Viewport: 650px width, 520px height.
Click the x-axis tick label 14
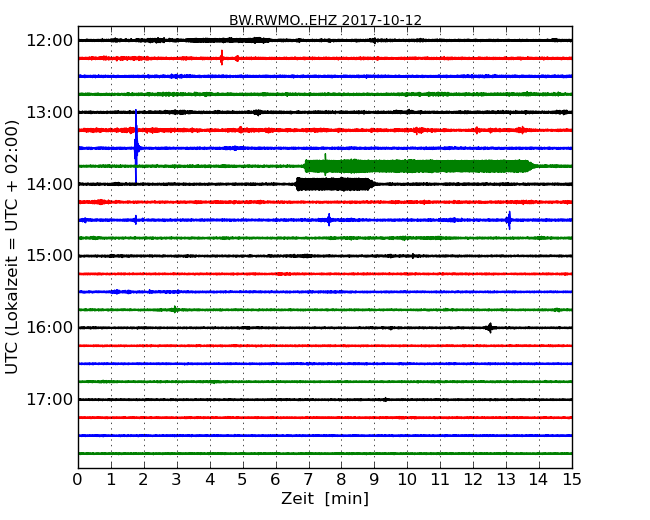[x=539, y=480]
